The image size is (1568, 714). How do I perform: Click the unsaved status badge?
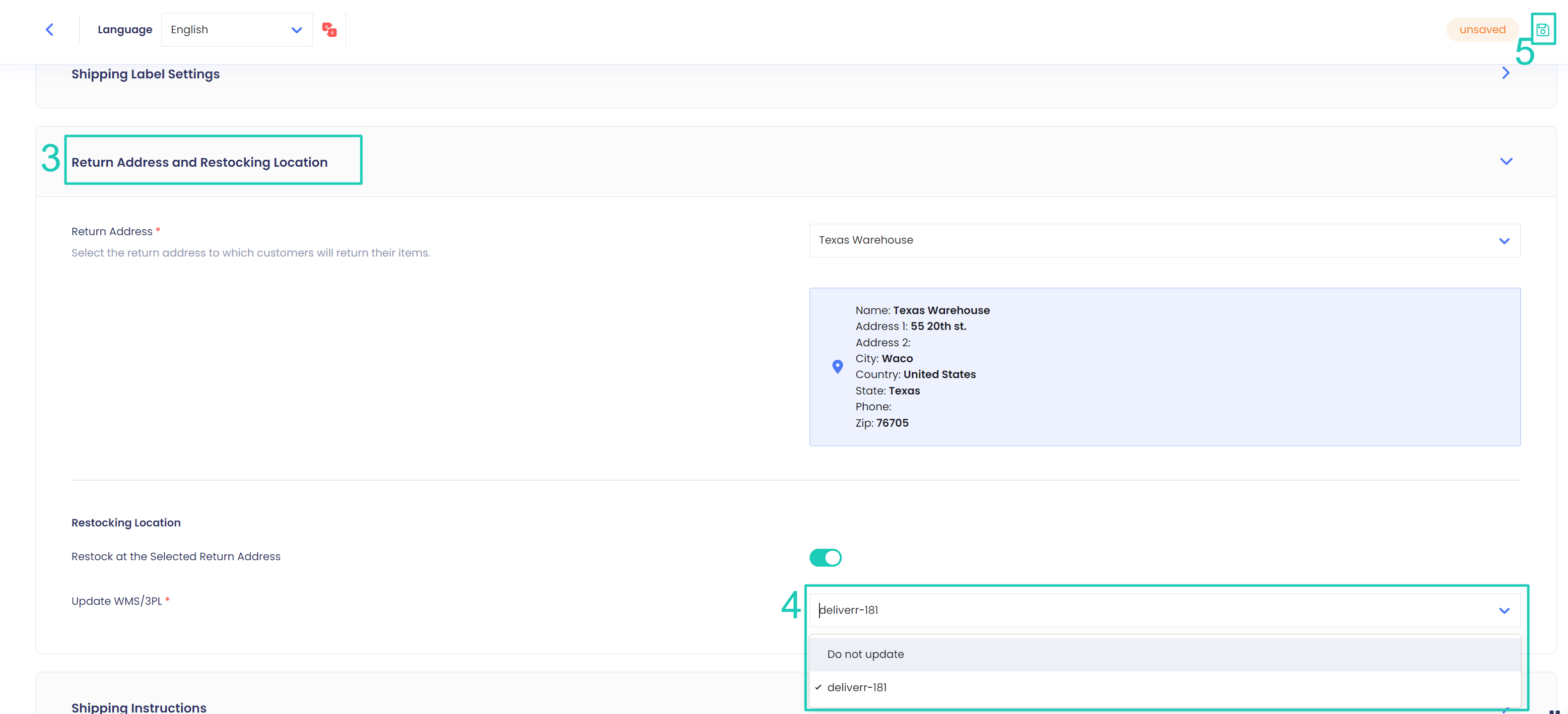pos(1482,29)
